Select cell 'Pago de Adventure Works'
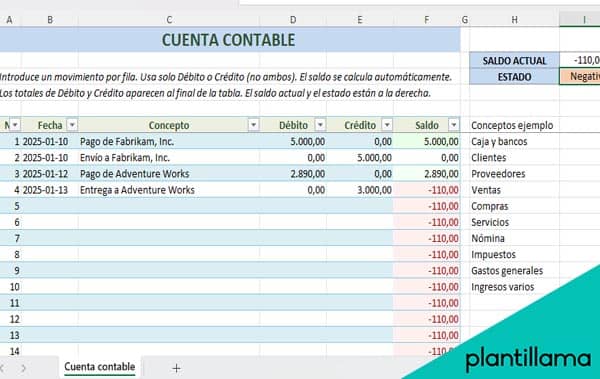Viewport: 600px width, 379px height. coord(169,173)
